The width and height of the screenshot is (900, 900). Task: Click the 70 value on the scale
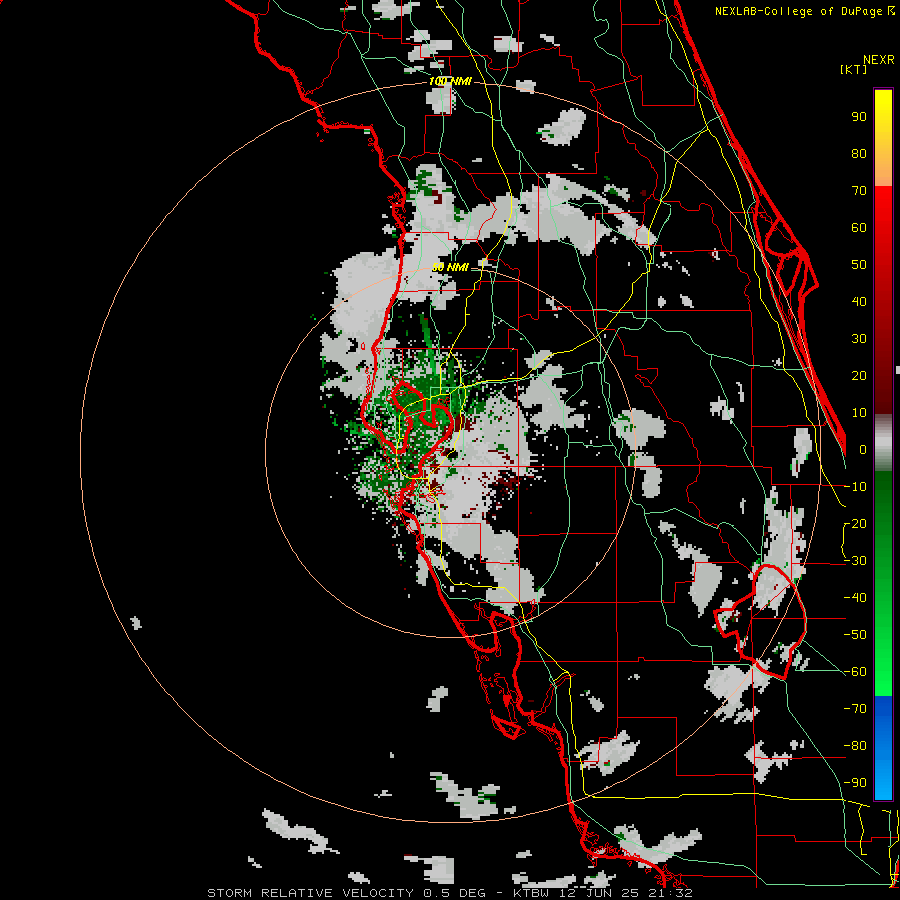859,191
